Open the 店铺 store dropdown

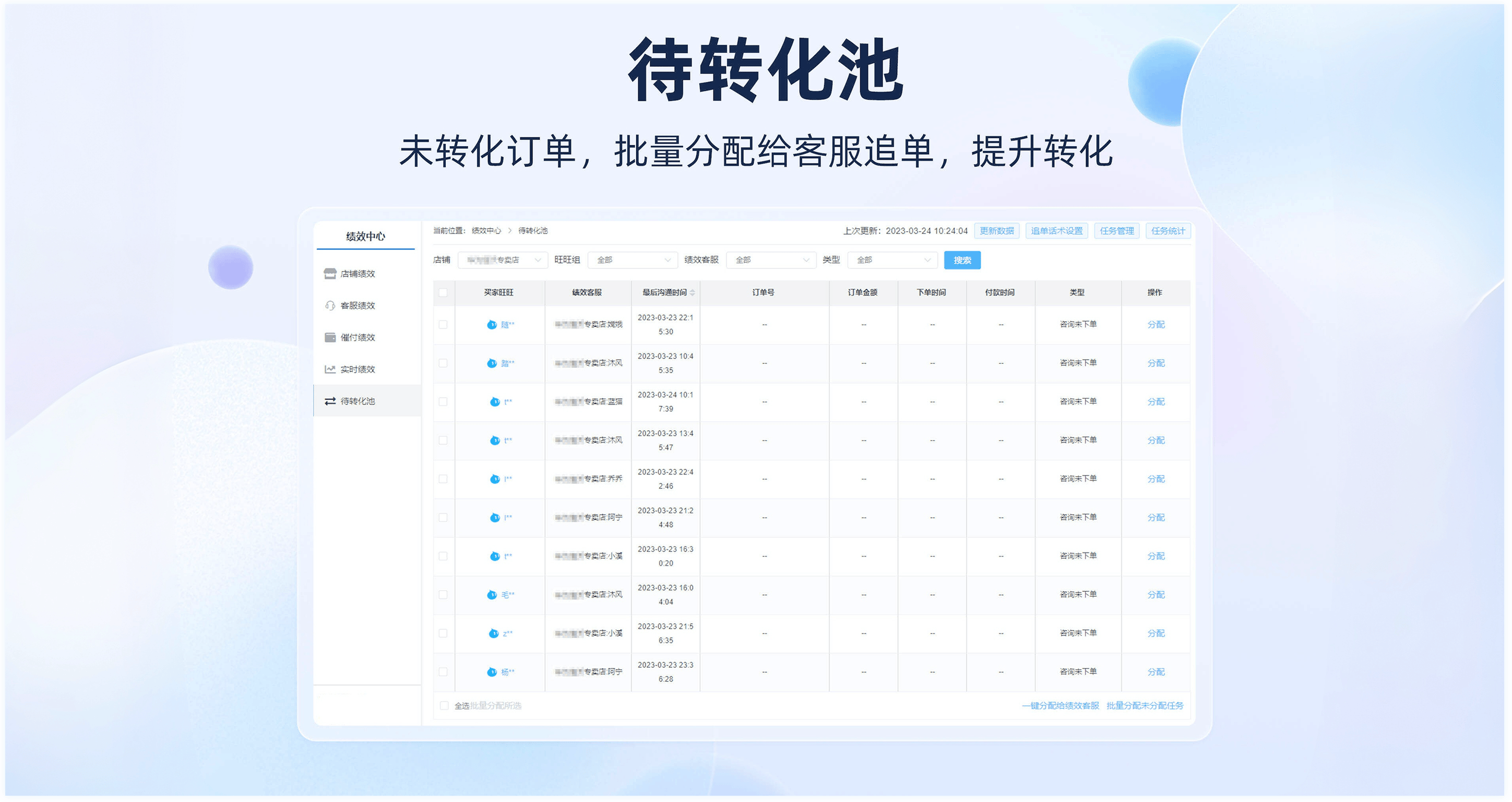click(503, 260)
